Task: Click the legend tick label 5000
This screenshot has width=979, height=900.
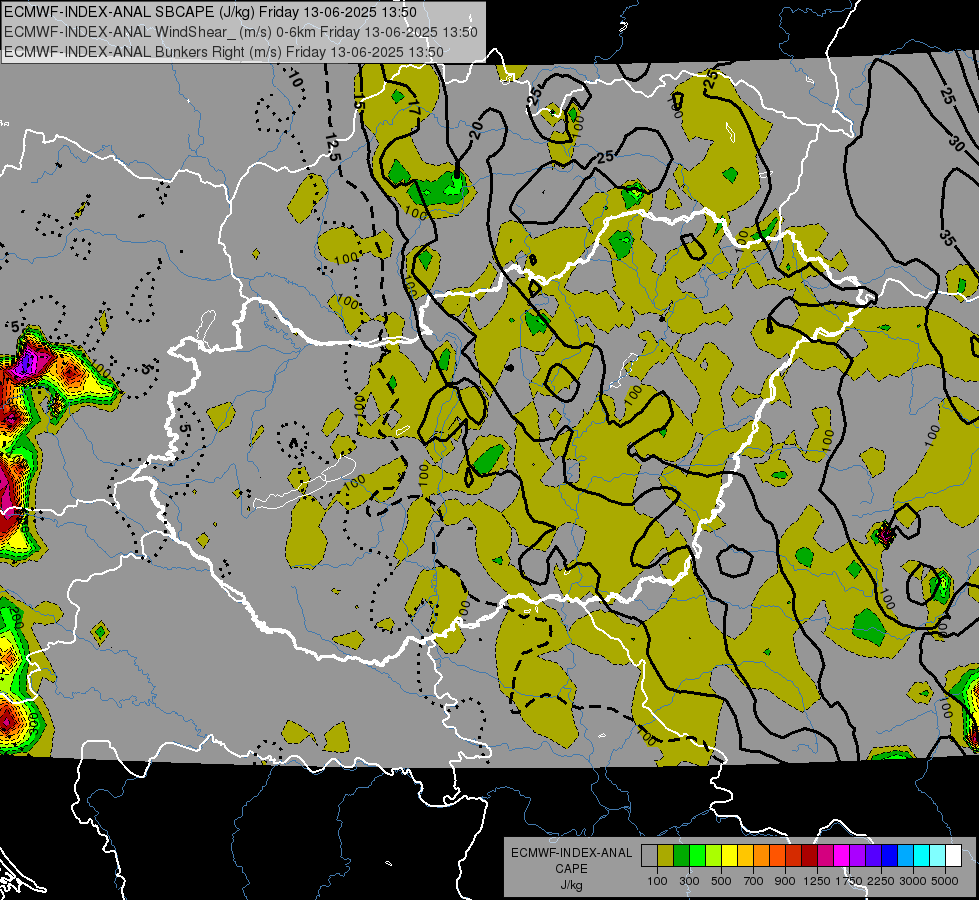Action: 945,881
